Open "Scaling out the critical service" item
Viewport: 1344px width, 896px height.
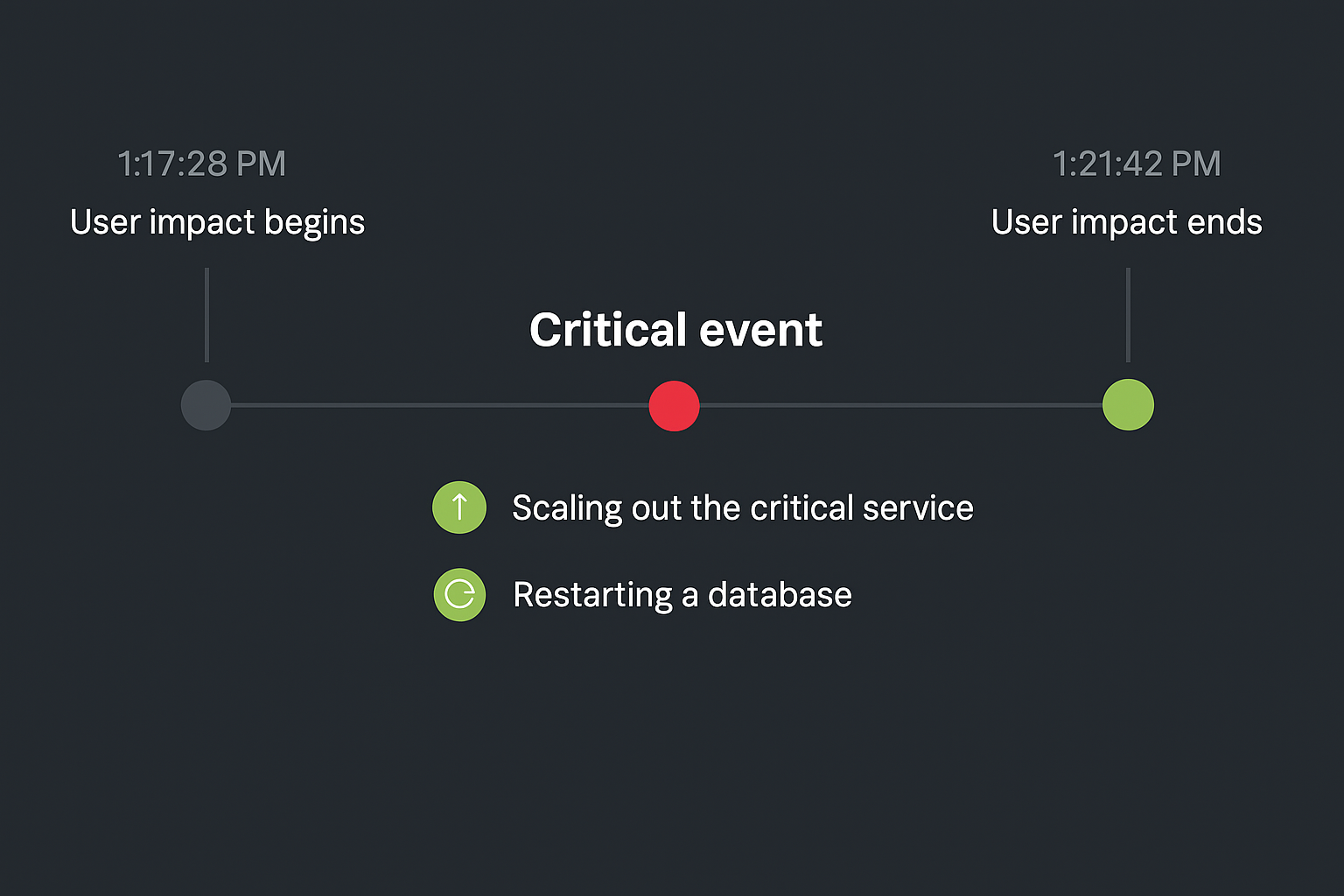click(742, 508)
